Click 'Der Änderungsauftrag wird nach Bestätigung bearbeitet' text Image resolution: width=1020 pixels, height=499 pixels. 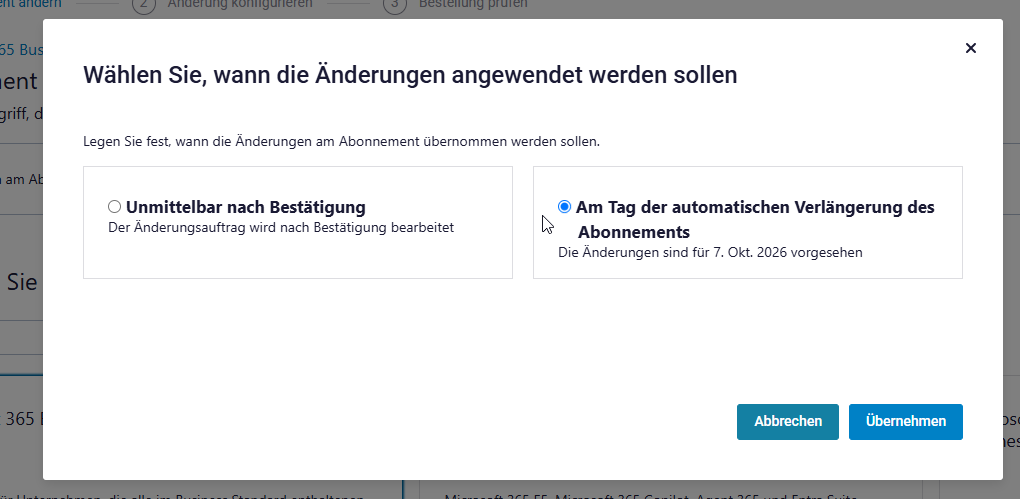pyautogui.click(x=281, y=228)
